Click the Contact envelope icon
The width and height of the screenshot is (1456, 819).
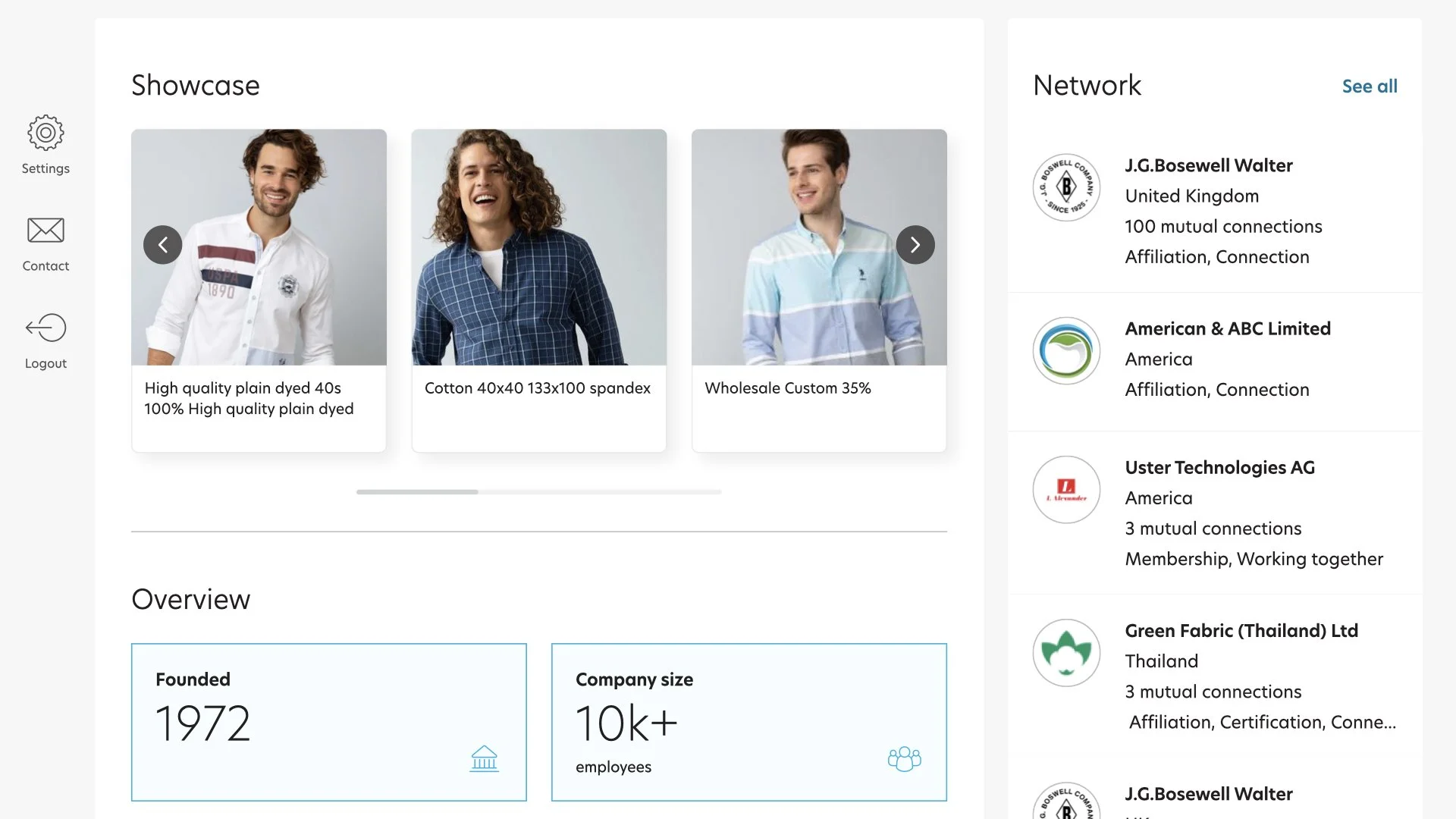pyautogui.click(x=45, y=230)
